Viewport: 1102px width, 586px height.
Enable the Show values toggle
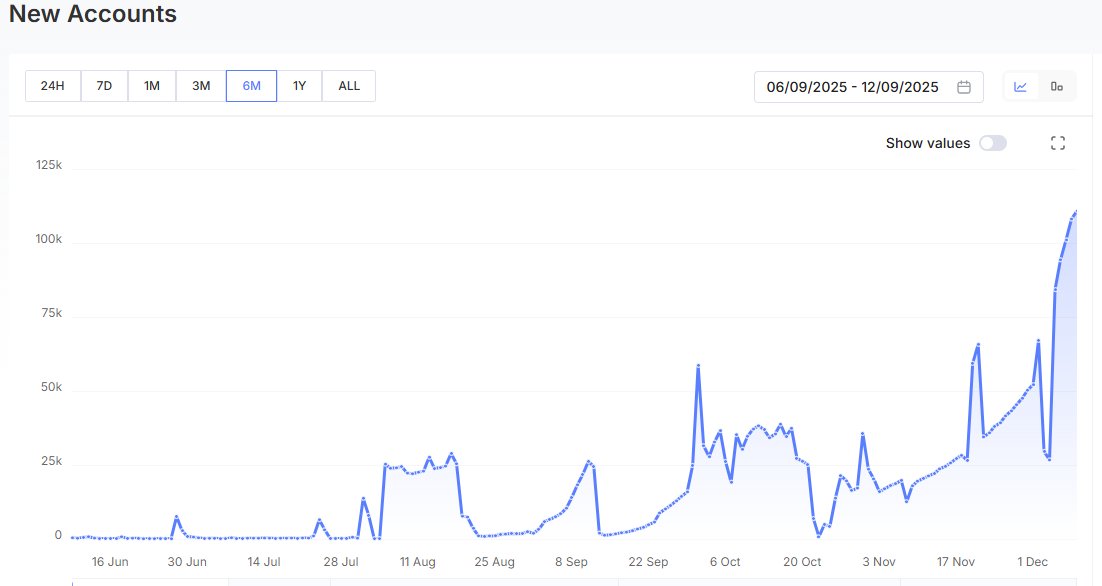pyautogui.click(x=992, y=143)
